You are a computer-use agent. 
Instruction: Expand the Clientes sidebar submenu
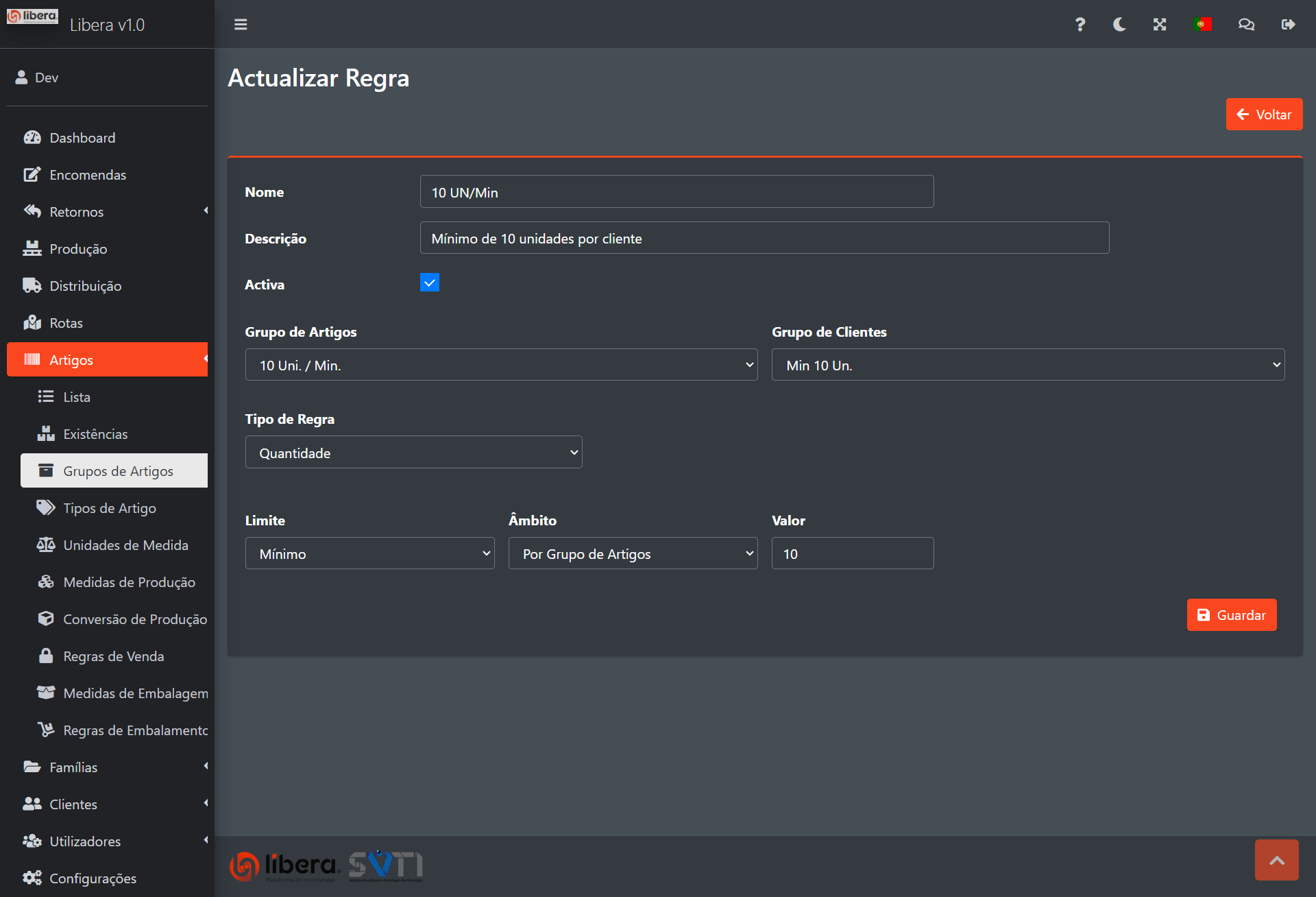tap(73, 804)
